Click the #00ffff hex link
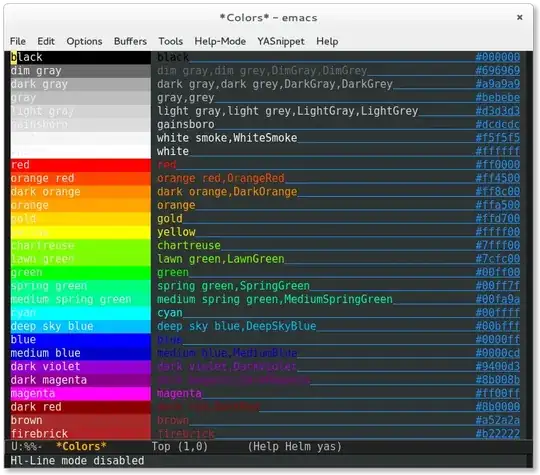The height and width of the screenshot is (475, 540). (498, 312)
